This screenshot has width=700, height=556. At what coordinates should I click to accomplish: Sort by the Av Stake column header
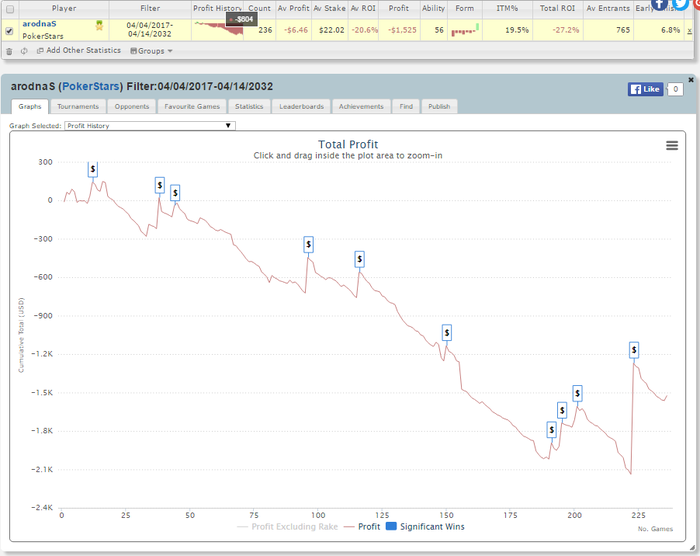click(329, 8)
